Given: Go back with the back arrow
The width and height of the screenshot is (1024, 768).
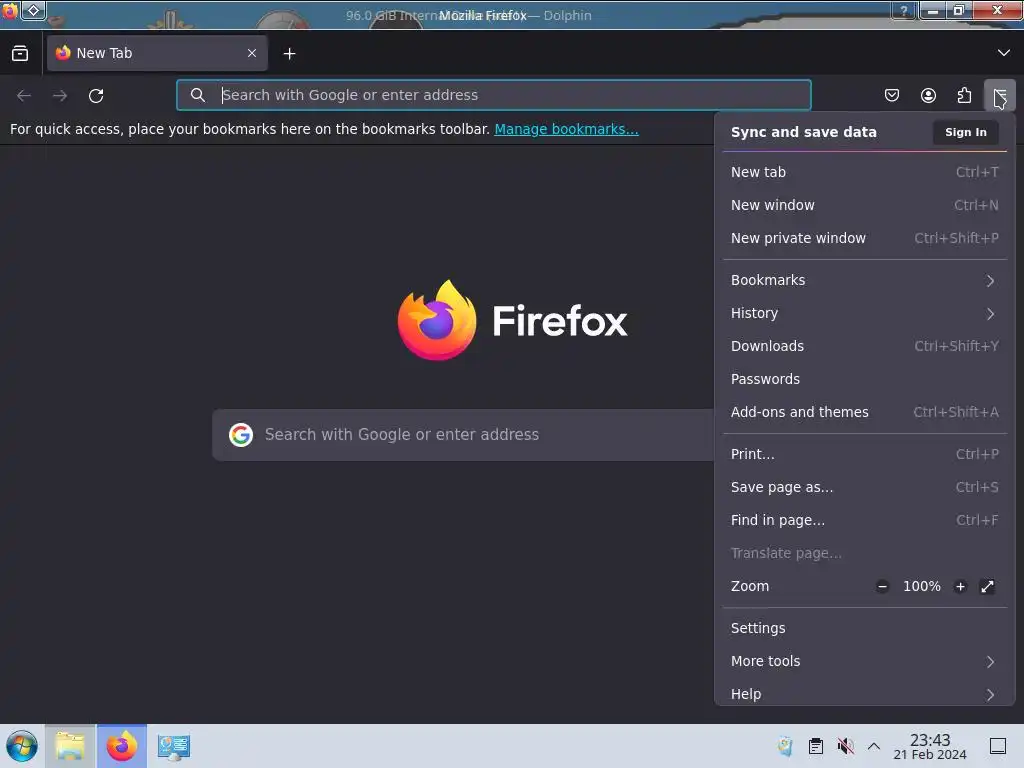Looking at the screenshot, I should click(24, 96).
